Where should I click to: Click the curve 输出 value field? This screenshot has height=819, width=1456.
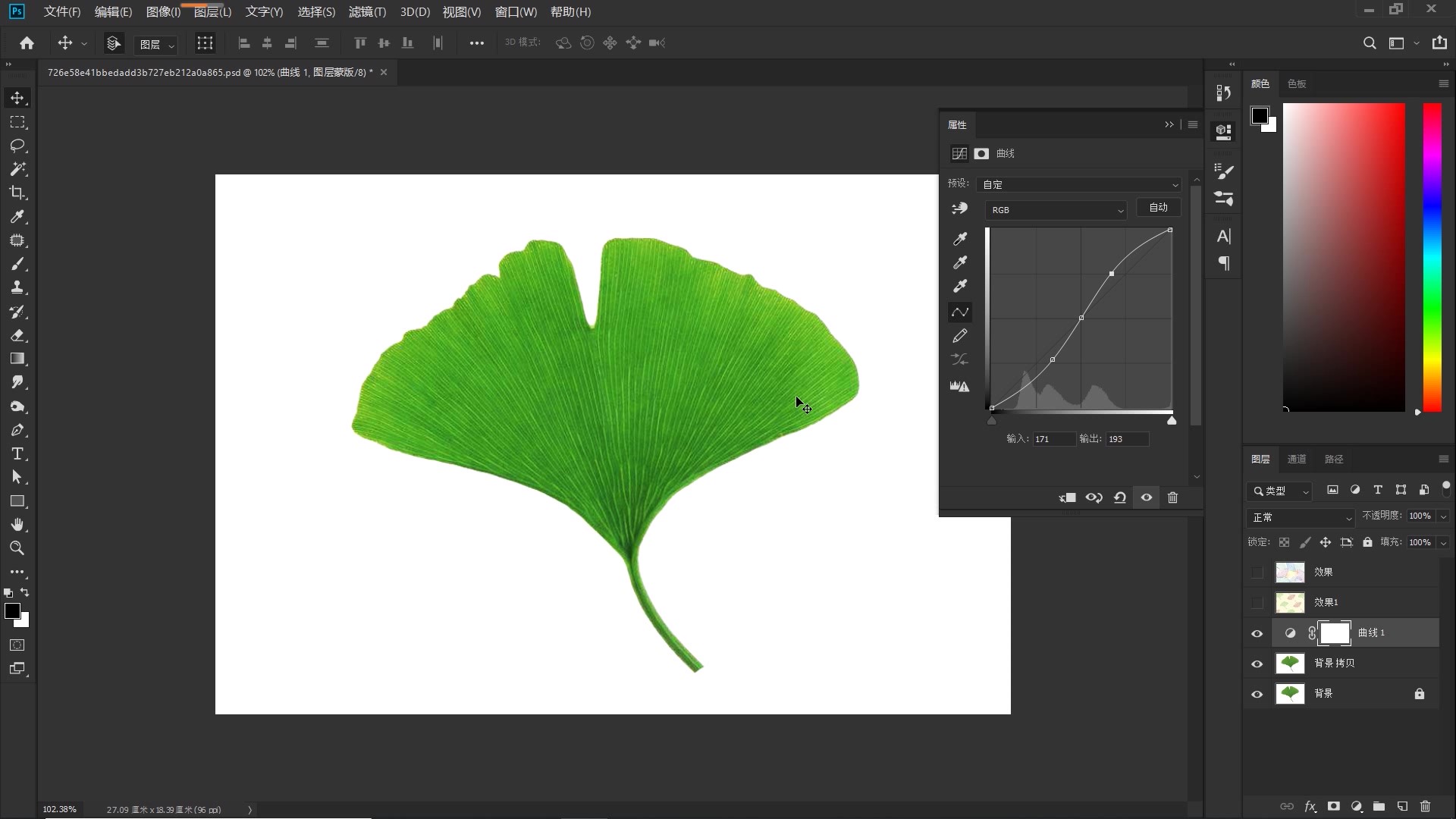(1126, 439)
